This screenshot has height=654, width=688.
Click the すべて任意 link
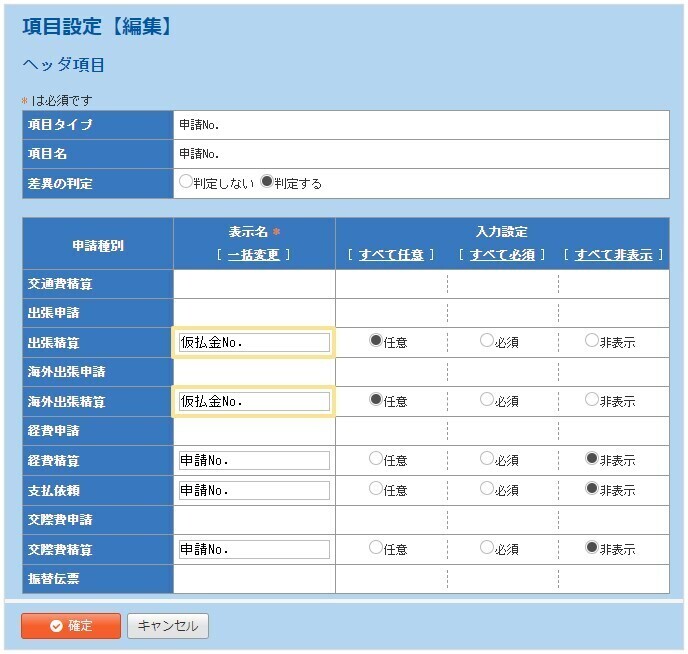(x=391, y=255)
